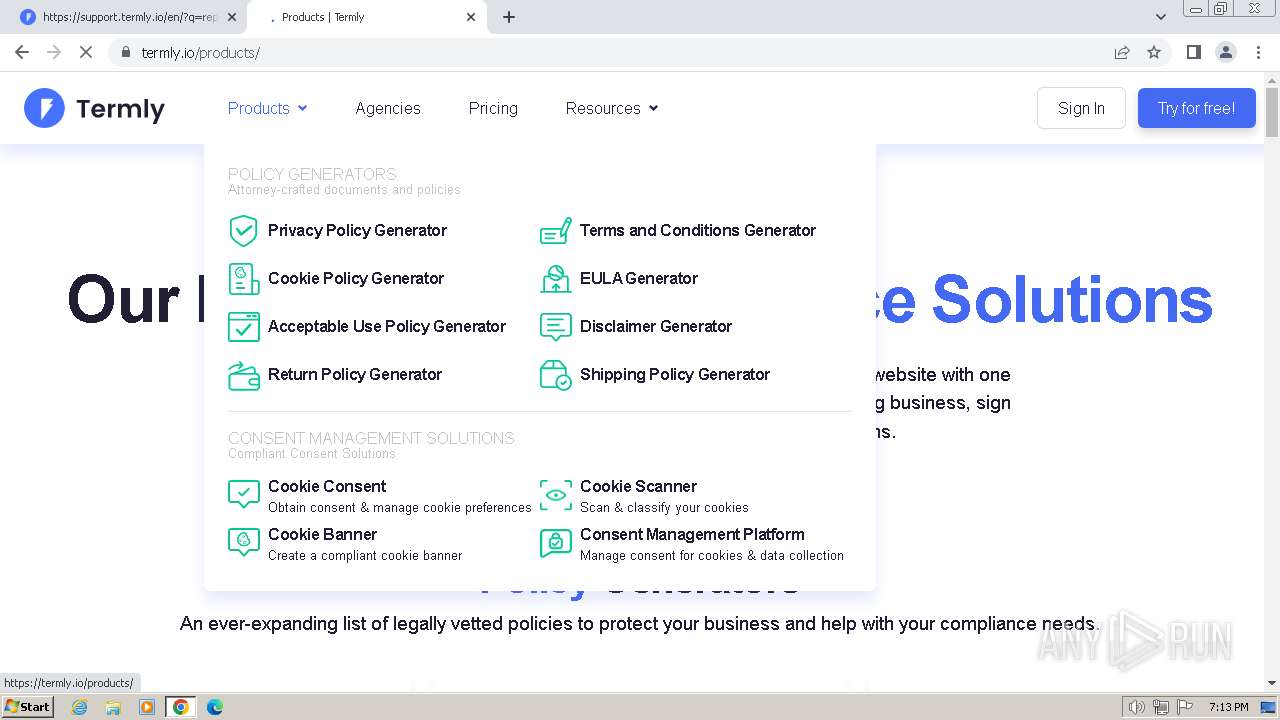Click the Return Policy Generator wallet icon
The image size is (1280, 720).
pyautogui.click(x=244, y=375)
